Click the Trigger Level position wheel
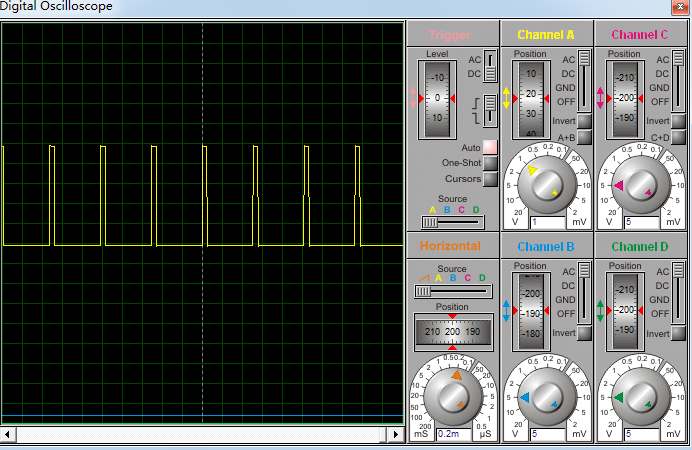 coord(437,98)
